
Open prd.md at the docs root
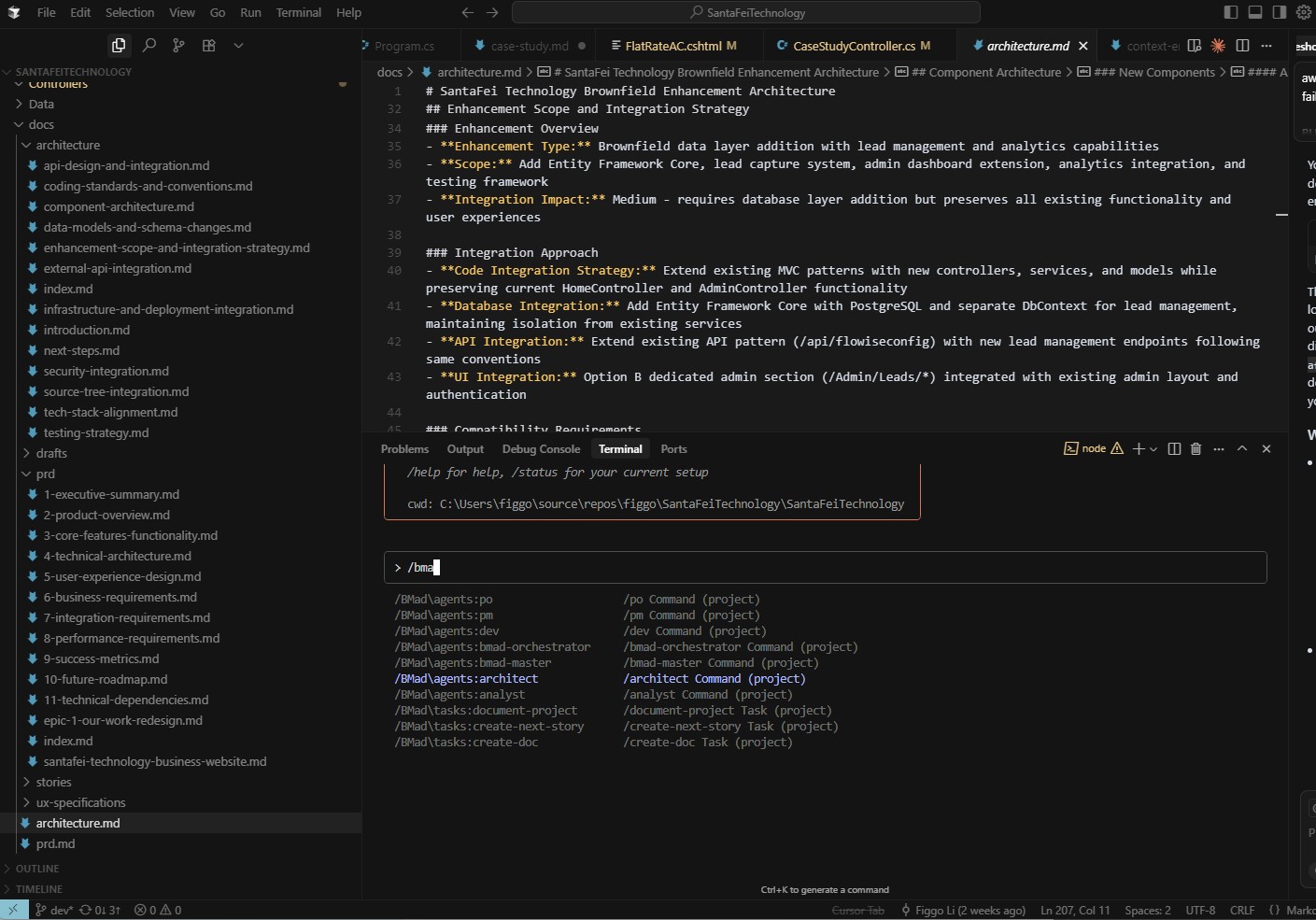[180, 843]
